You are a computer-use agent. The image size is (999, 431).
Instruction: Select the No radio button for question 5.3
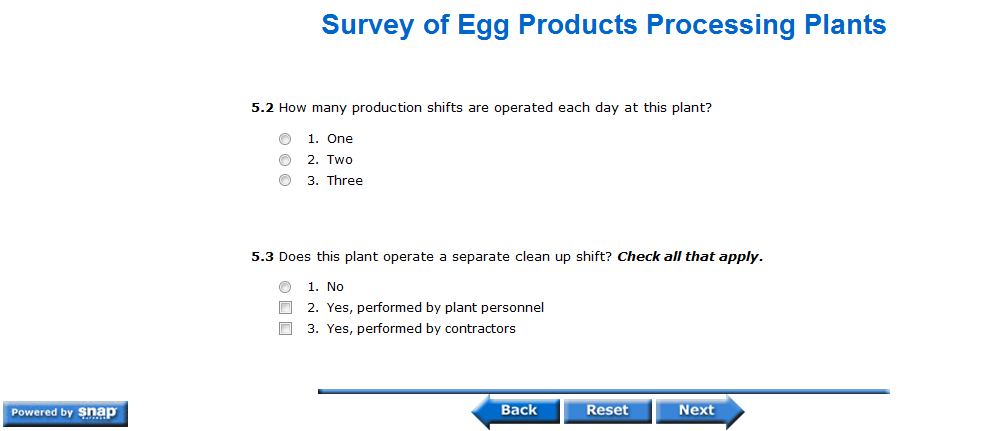click(285, 287)
